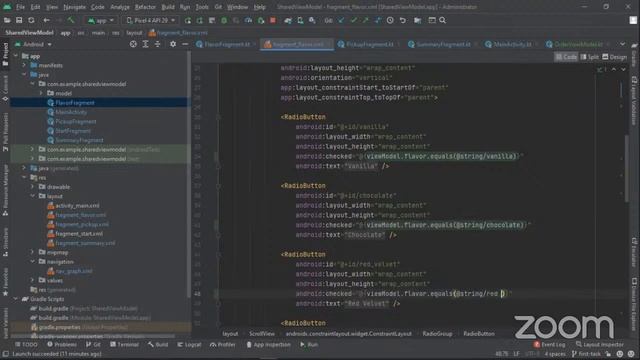Click the Debug bug icon
Image resolution: width=640 pixels, height=360 pixels.
[x=224, y=20]
